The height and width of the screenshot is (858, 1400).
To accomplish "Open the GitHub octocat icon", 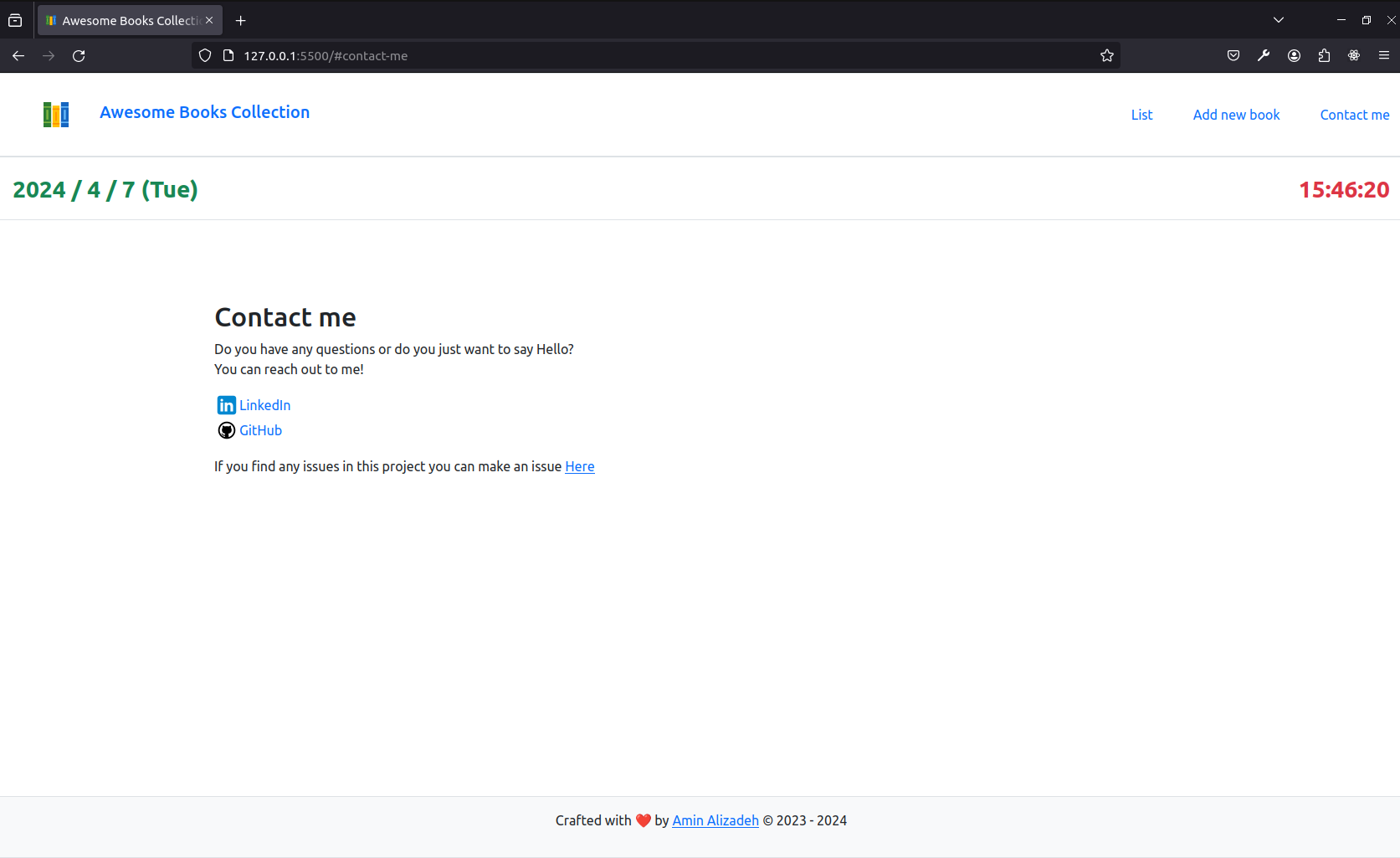I will (x=227, y=430).
